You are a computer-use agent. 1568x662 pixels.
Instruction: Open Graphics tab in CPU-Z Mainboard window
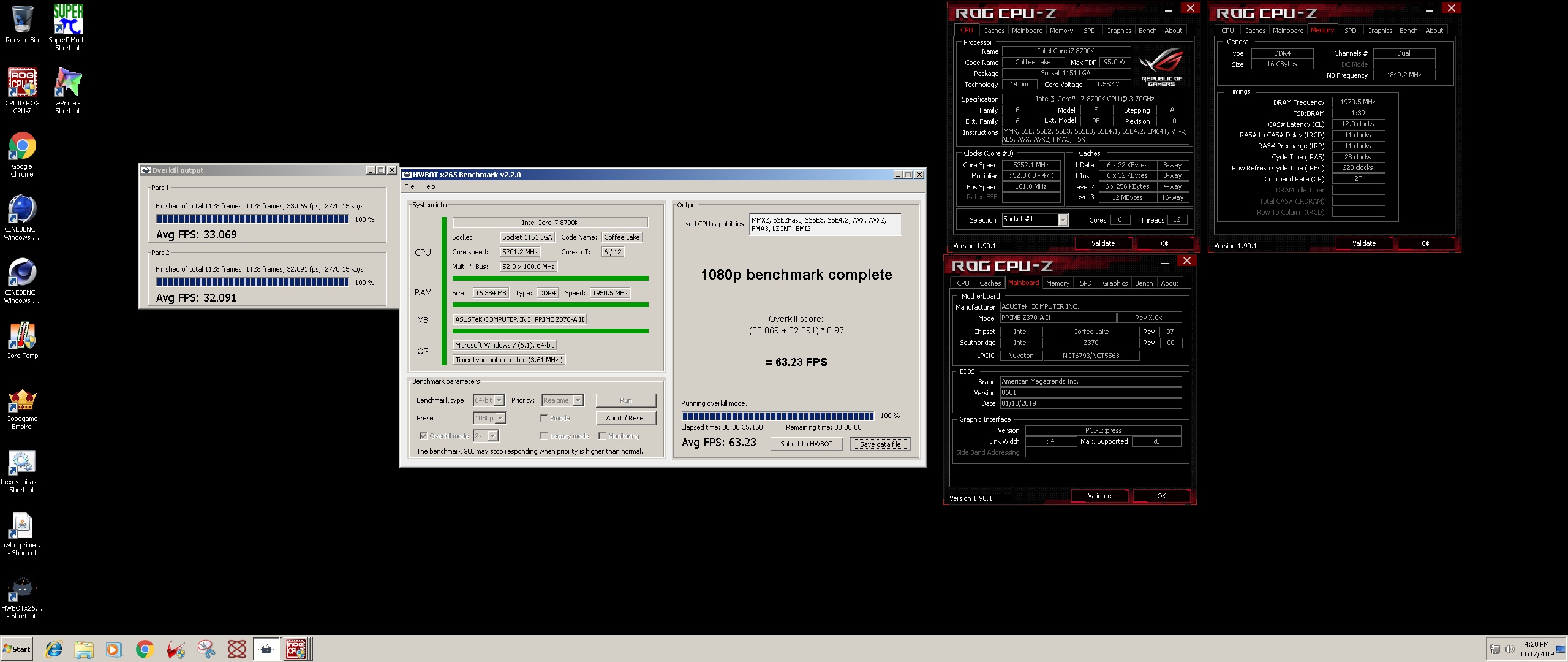pyautogui.click(x=1115, y=283)
